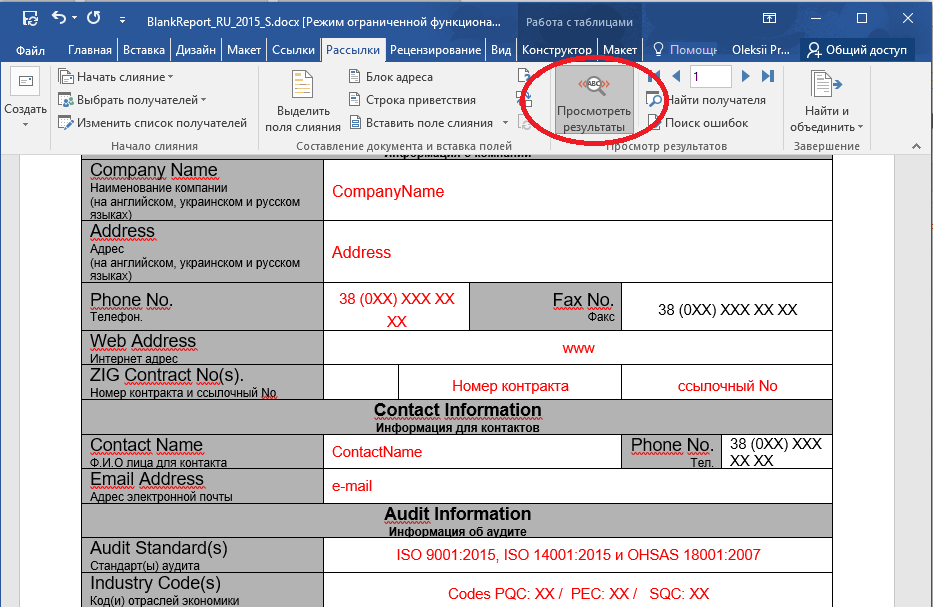Redo the last action
Image resolution: width=933 pixels, height=607 pixels.
[x=93, y=18]
